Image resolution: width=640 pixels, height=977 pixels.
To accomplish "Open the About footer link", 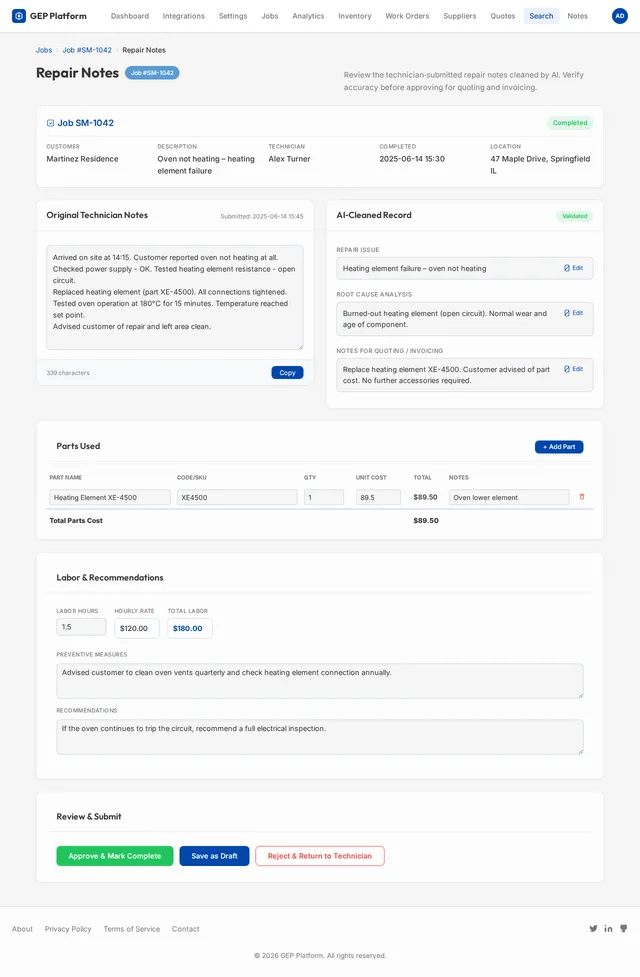I will (x=22, y=928).
